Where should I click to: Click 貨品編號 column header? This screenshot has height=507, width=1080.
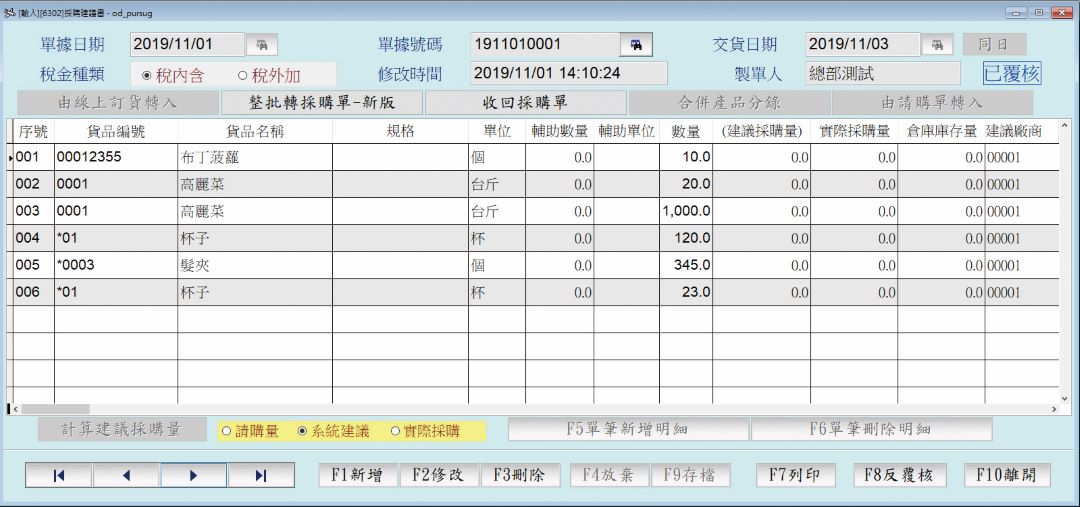[116, 132]
